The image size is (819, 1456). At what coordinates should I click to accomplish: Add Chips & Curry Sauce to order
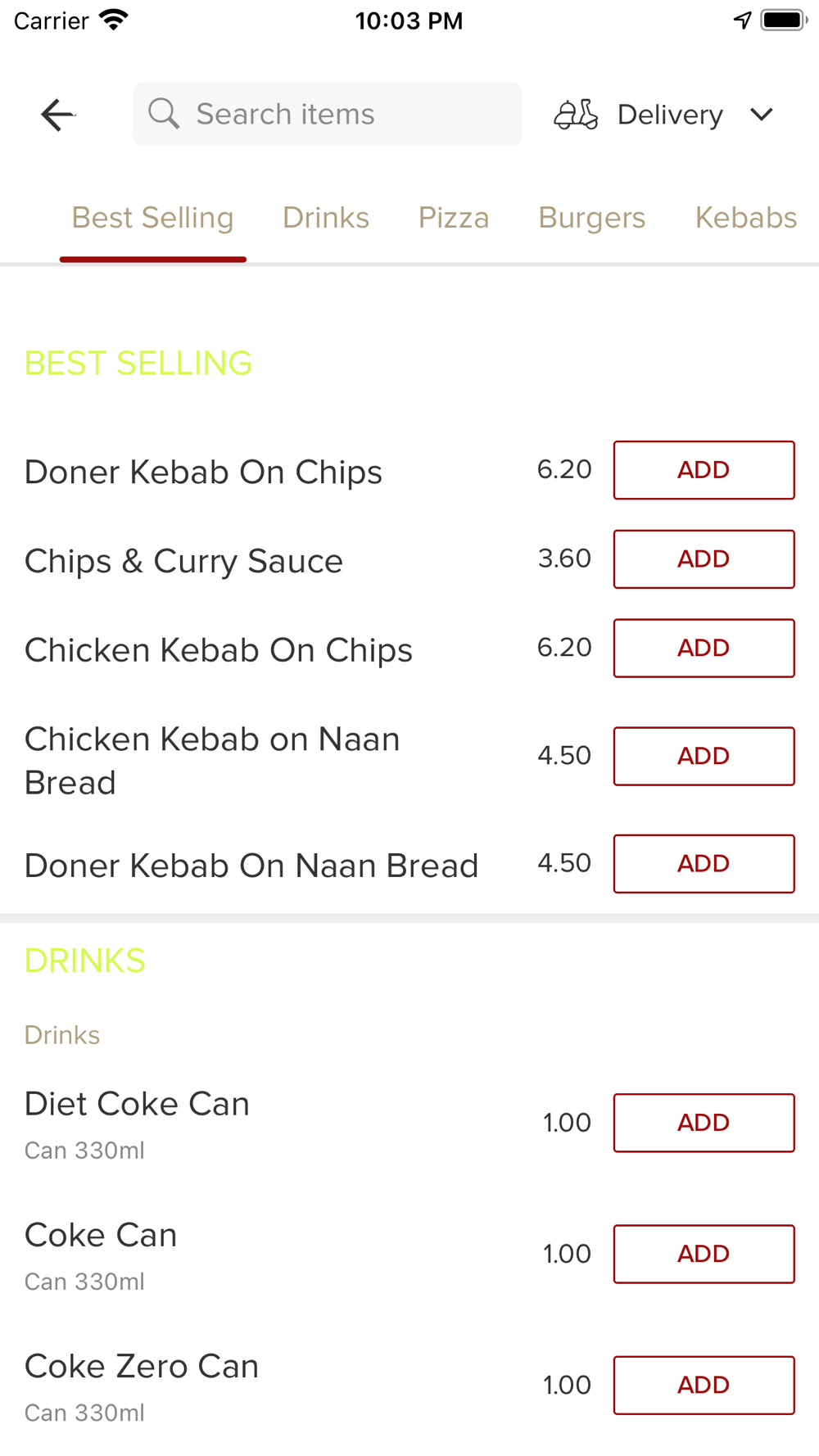point(704,559)
